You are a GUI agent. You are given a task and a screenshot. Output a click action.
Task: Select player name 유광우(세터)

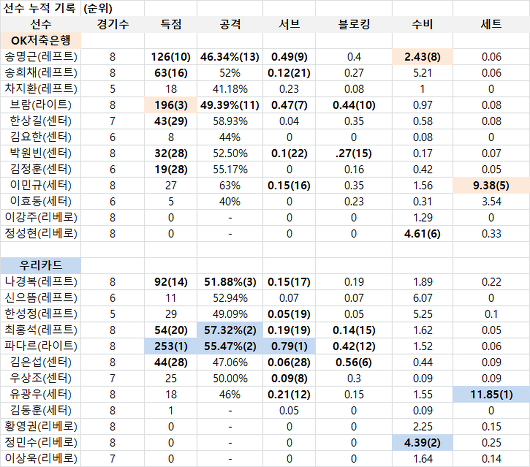41,394
